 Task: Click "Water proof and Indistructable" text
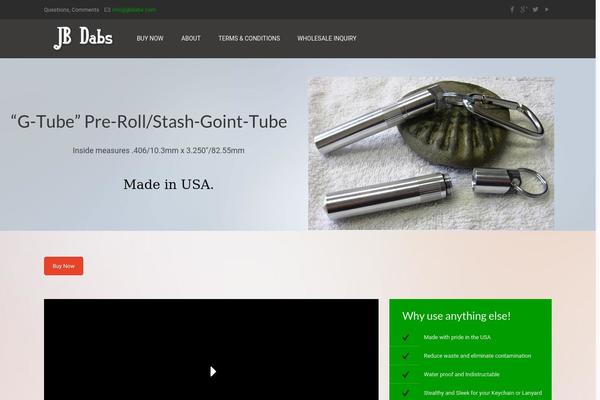(461, 374)
